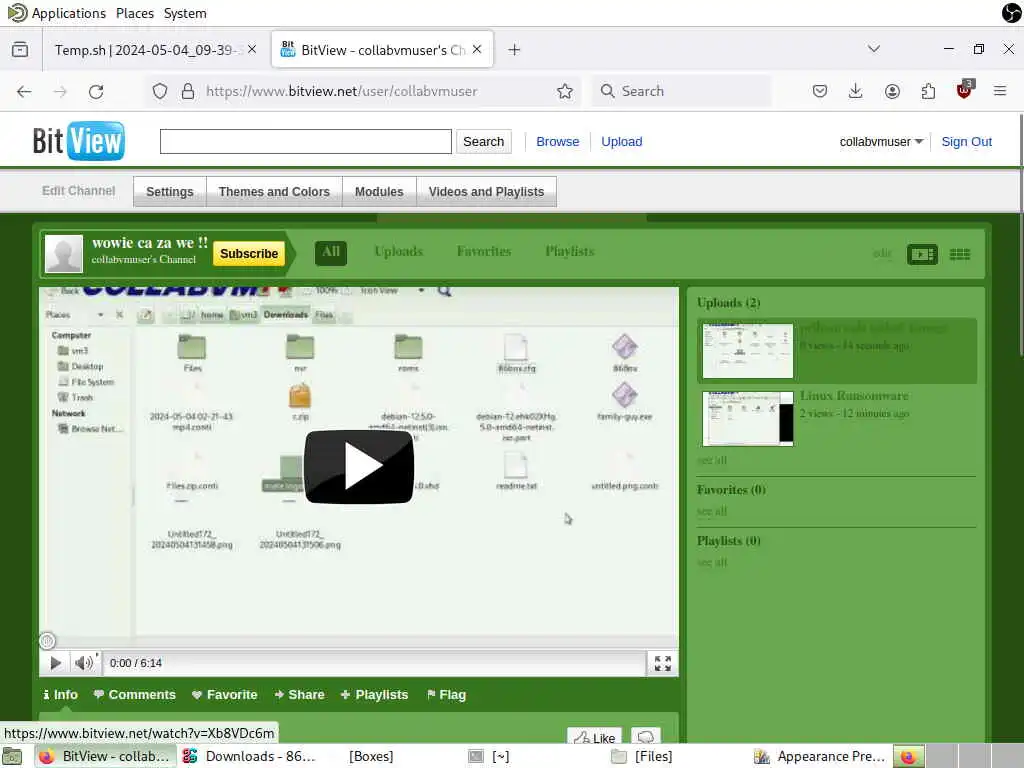
Task: Open the Firefox hamburger menu
Action: tap(1000, 91)
